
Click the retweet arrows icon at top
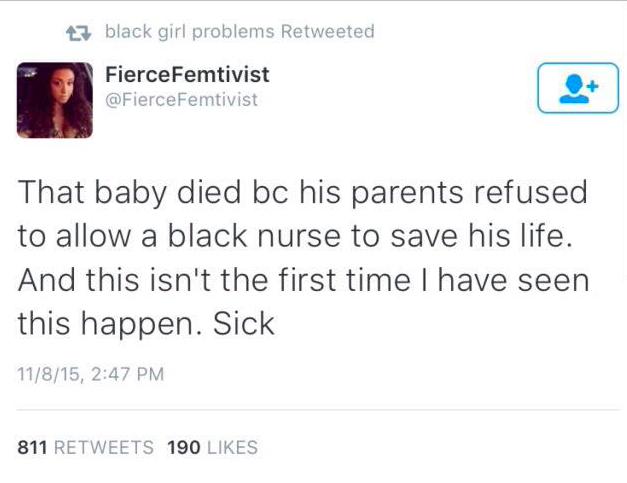point(76,32)
